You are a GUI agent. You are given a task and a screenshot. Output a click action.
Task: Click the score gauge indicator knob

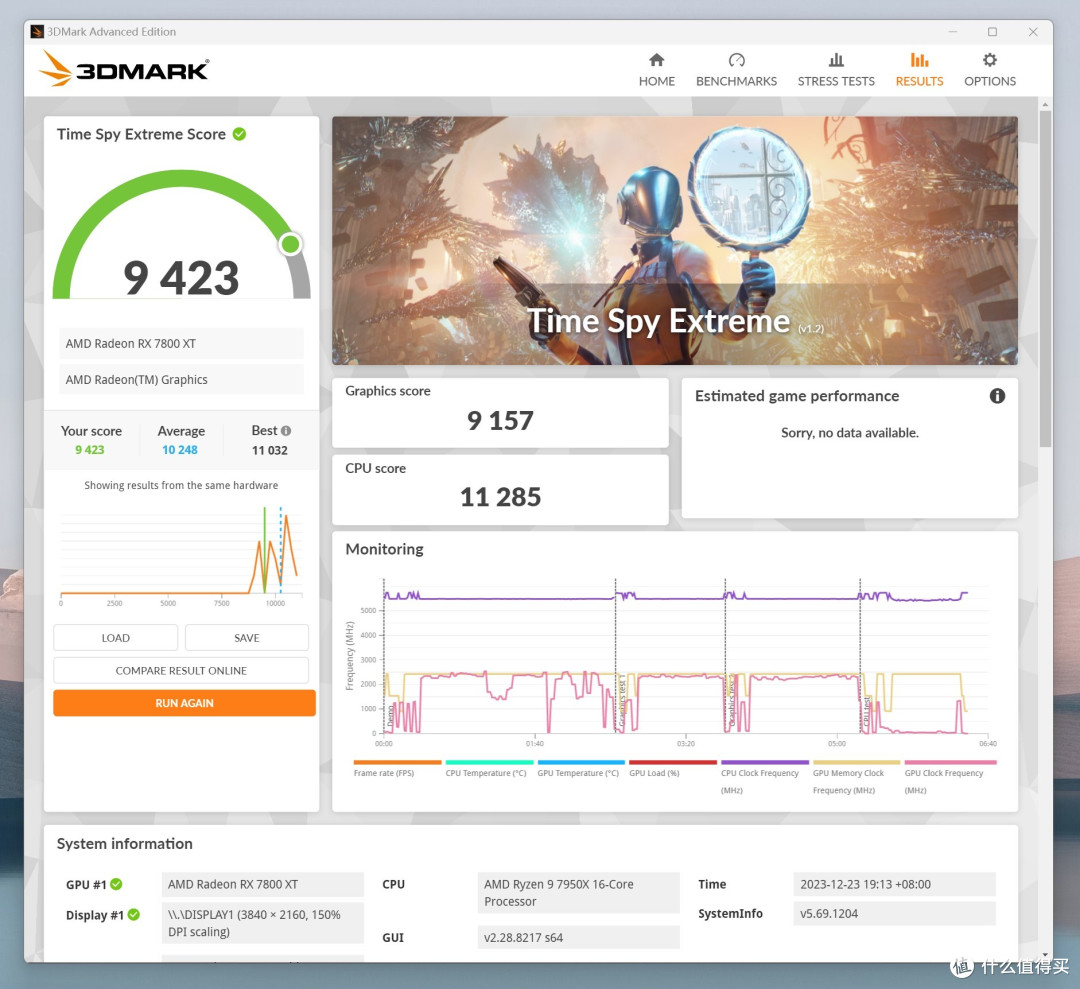[291, 244]
